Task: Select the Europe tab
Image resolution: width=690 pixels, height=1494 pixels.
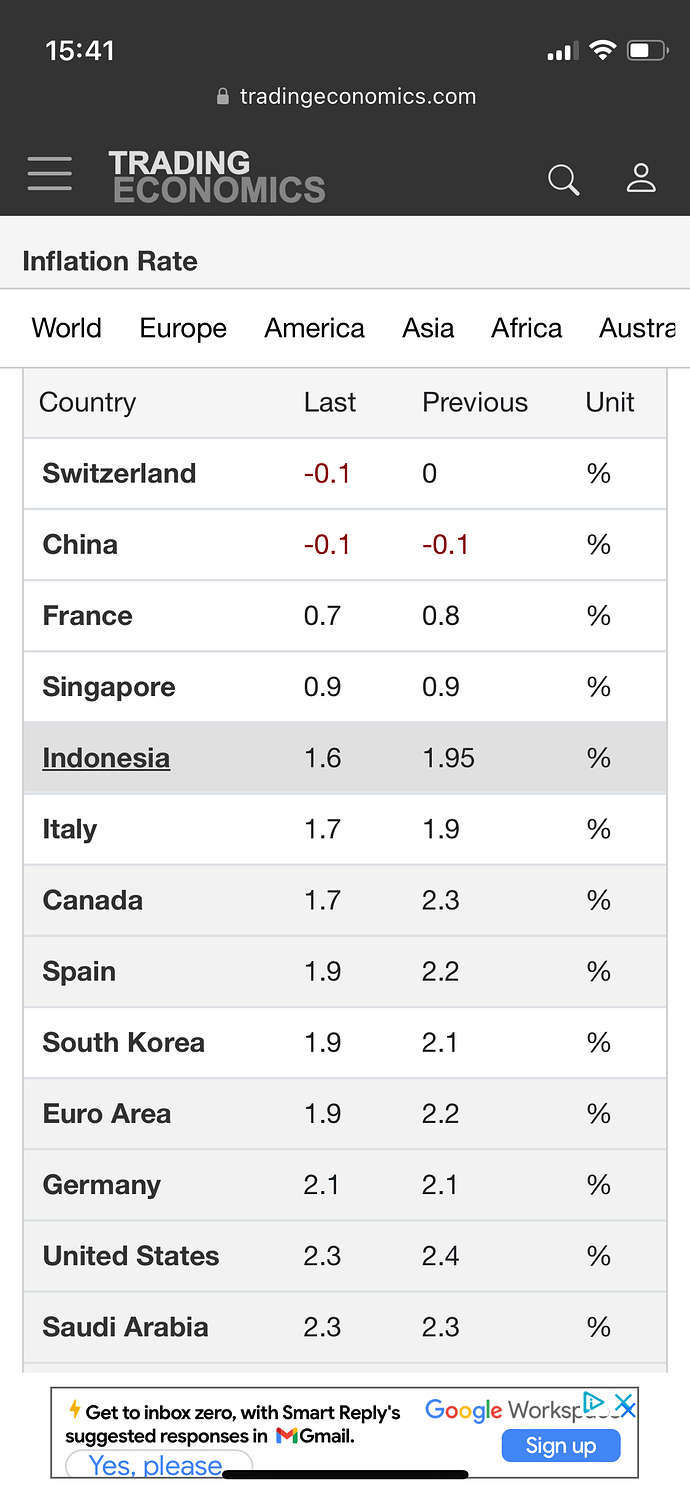Action: click(183, 328)
